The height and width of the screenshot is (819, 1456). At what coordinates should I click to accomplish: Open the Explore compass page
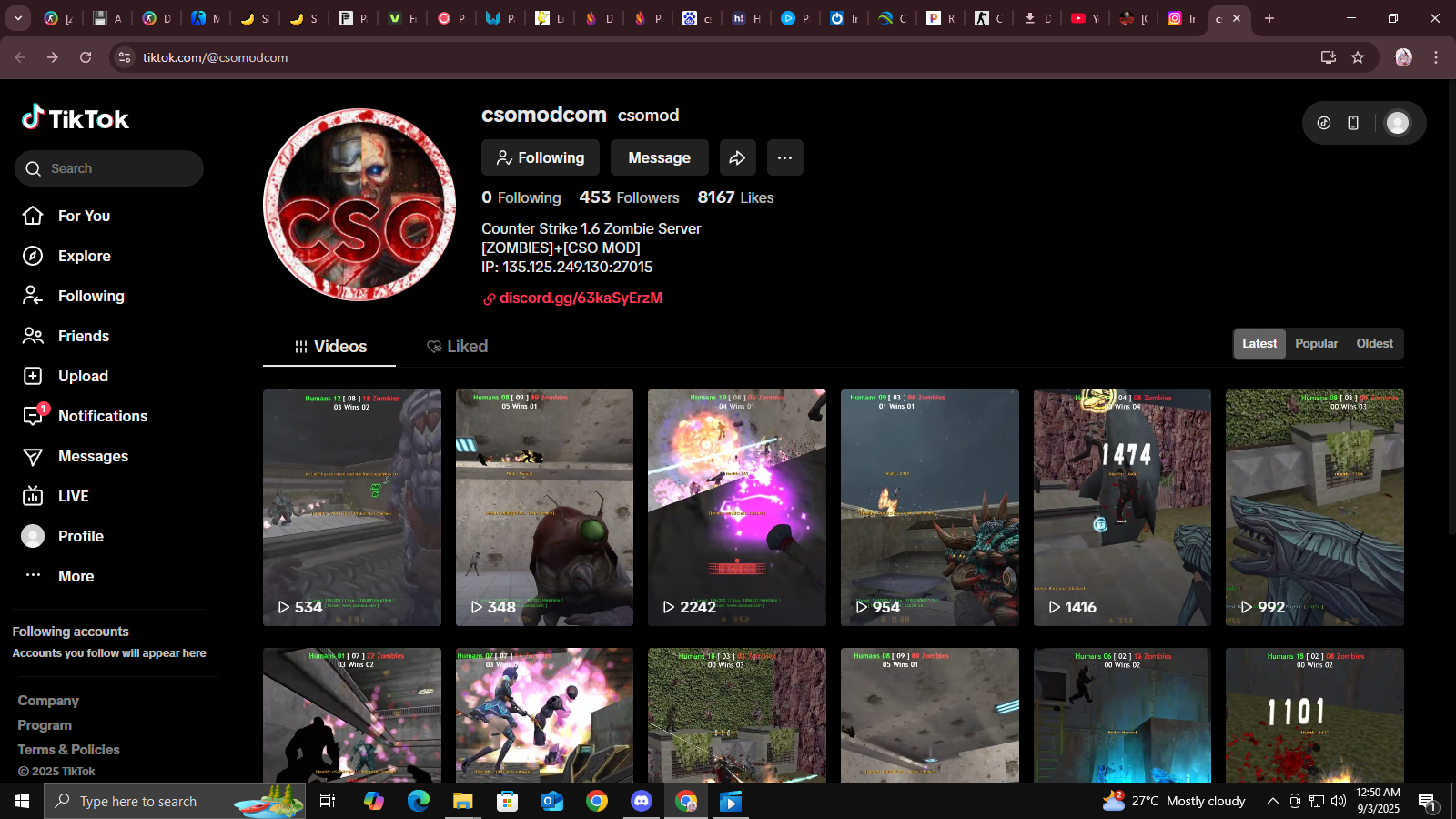coord(84,256)
